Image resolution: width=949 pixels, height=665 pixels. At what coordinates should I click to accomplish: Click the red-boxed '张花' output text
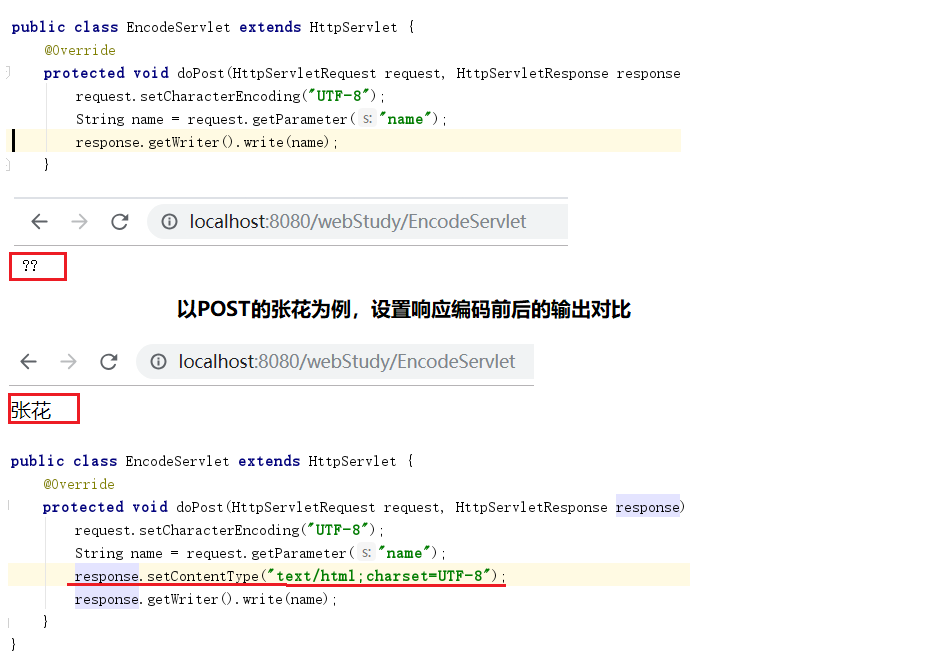pyautogui.click(x=30, y=408)
